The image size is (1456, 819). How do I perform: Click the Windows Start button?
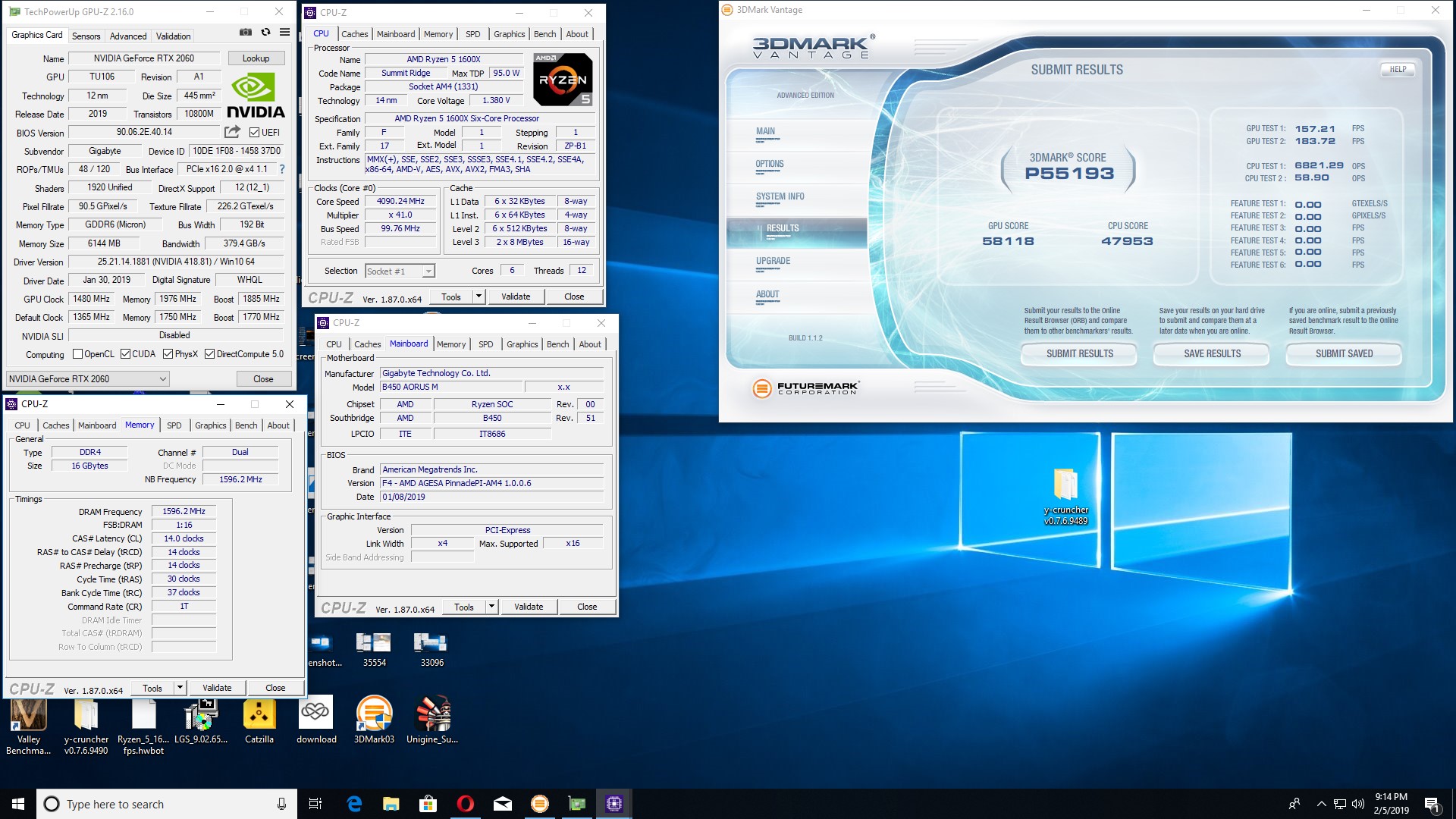click(x=18, y=804)
